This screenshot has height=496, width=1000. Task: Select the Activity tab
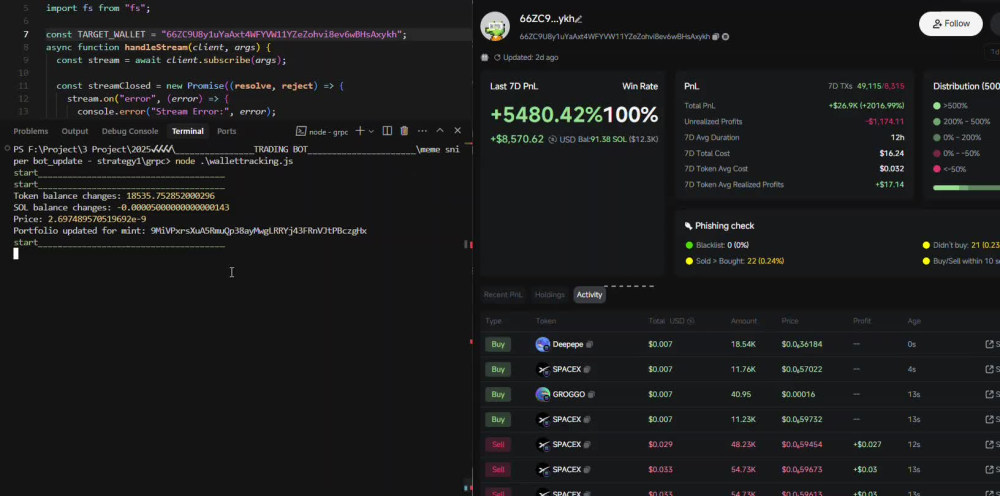click(589, 295)
